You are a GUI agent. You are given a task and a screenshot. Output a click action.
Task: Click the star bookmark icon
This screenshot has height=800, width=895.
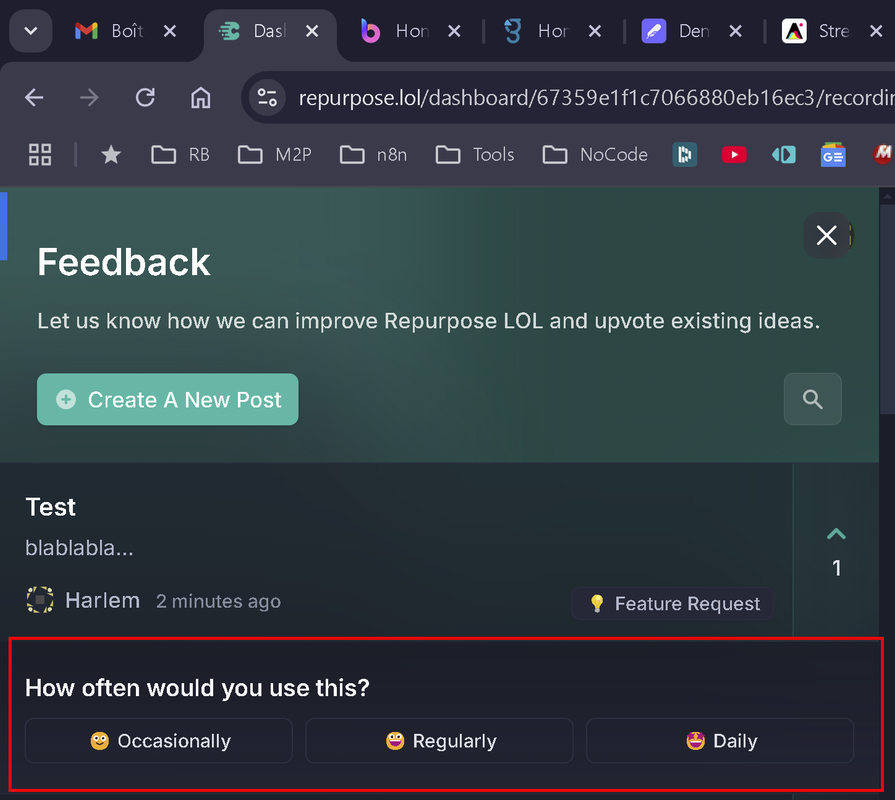pos(111,155)
